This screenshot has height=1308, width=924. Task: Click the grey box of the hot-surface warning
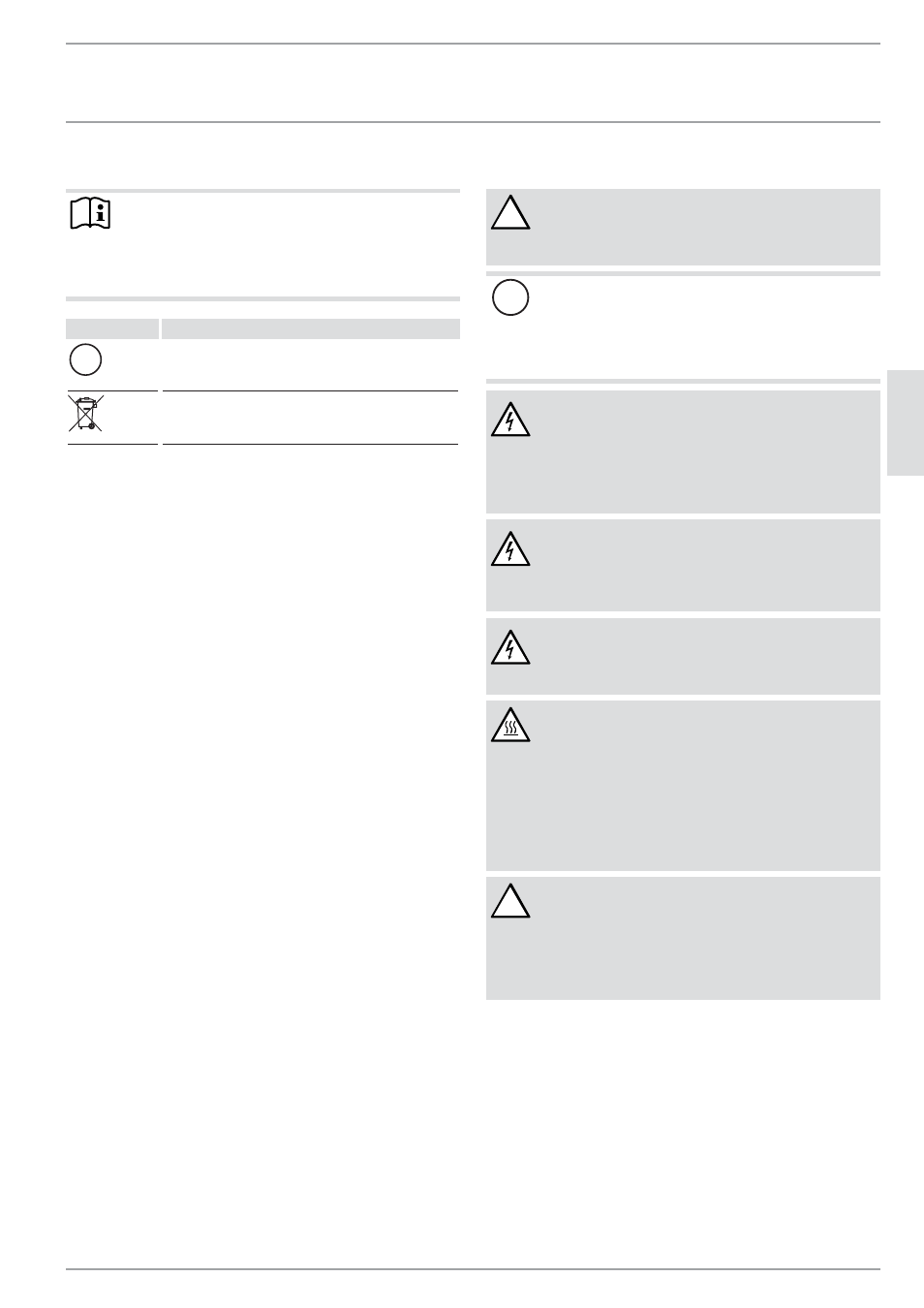pos(683,786)
